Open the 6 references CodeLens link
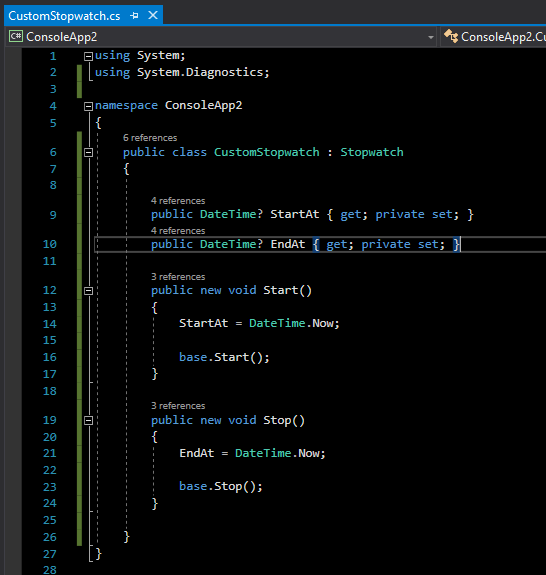 point(150,138)
